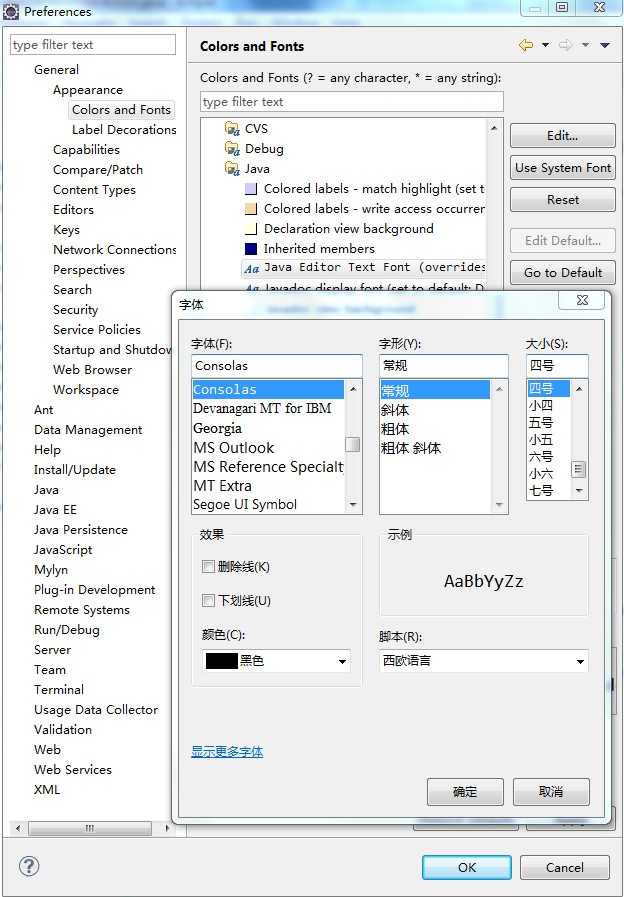Click the Java Editor Text Font Aa icon
The height and width of the screenshot is (897, 624).
252,268
